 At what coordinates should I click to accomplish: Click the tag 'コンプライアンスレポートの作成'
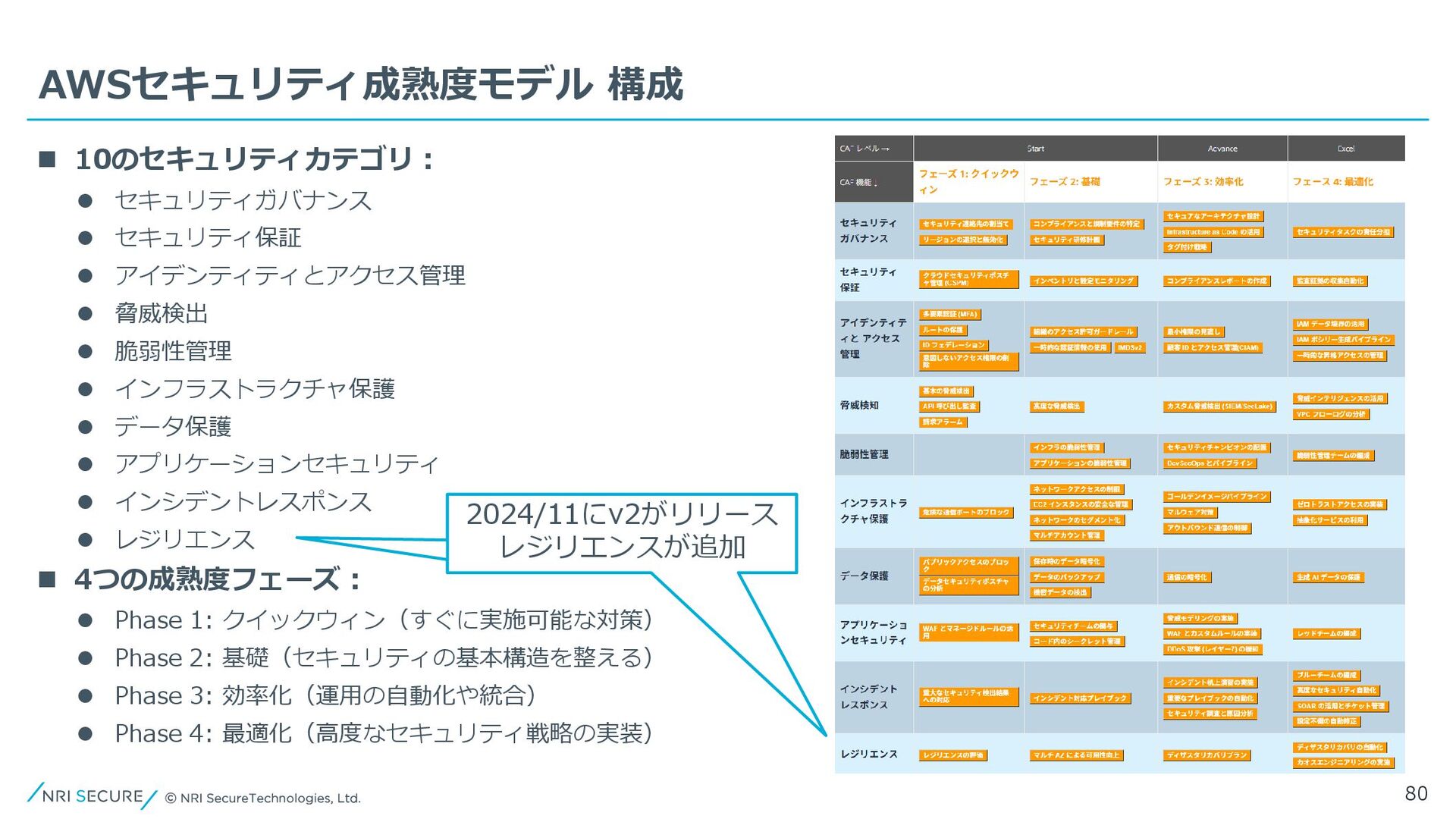1216,281
